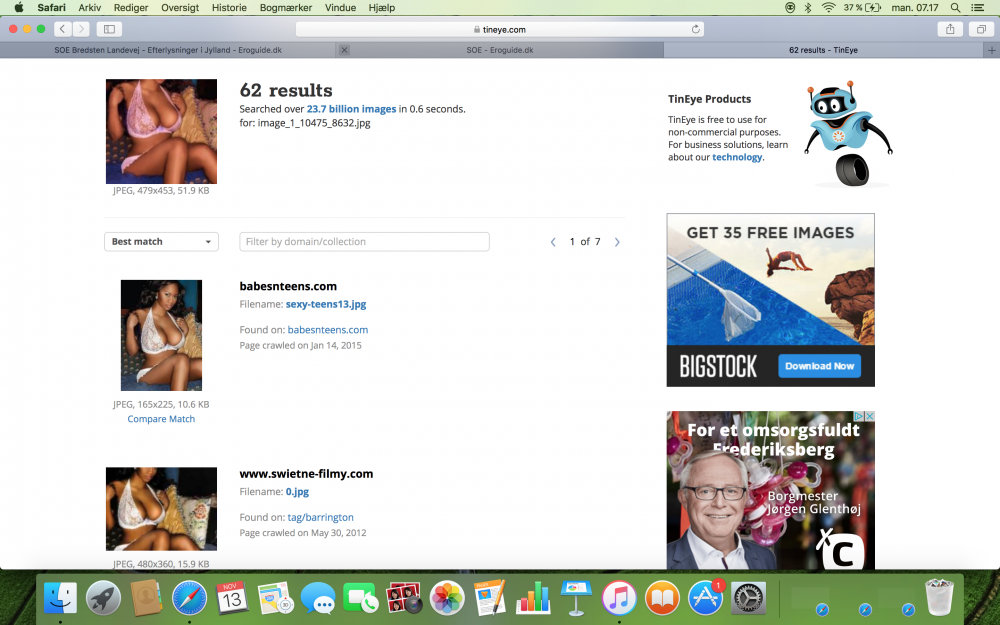Open the Share menu in Safari toolbar
Viewport: 1000px width, 625px height.
point(950,29)
